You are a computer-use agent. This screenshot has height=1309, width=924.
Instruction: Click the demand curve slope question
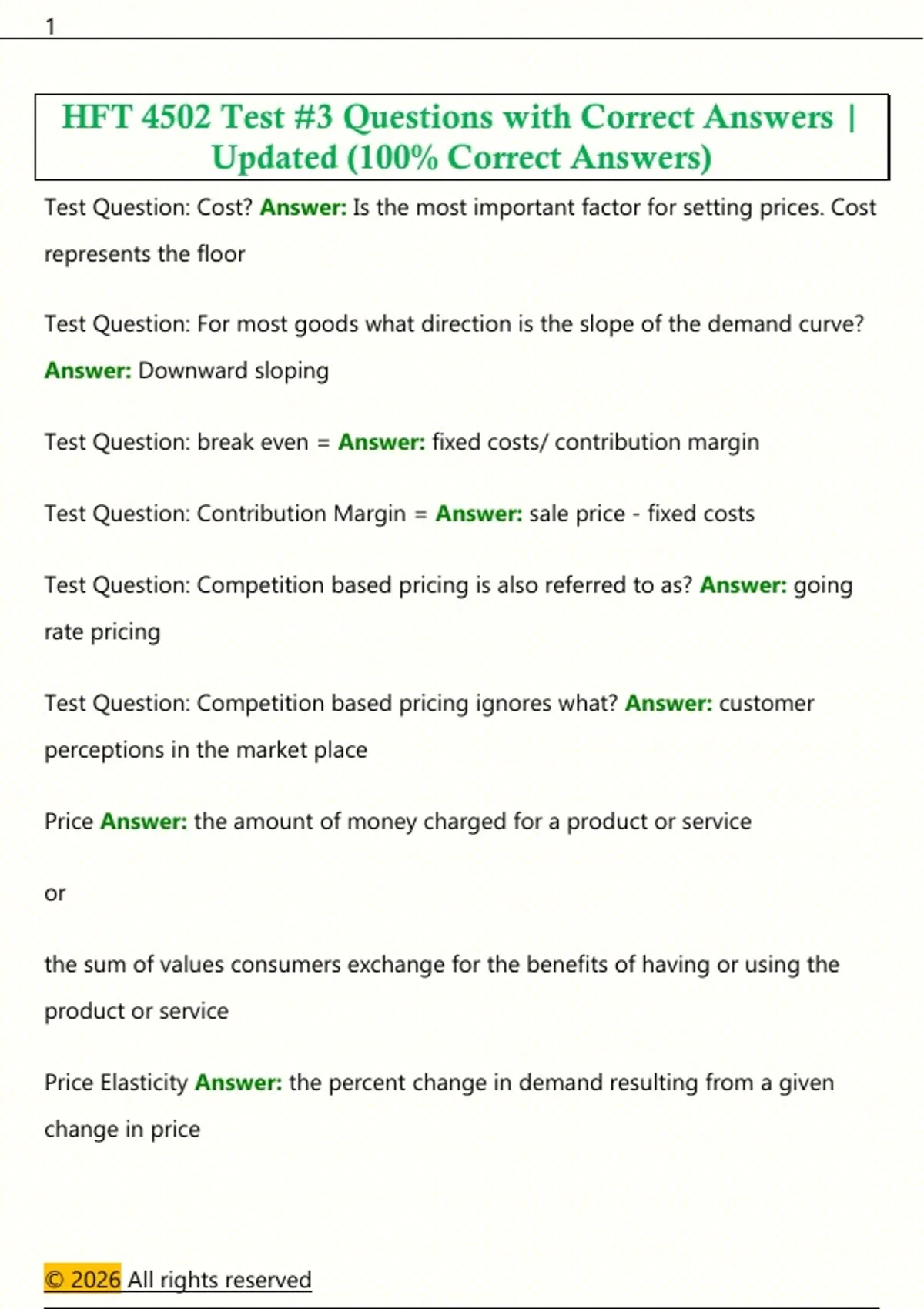(x=454, y=324)
